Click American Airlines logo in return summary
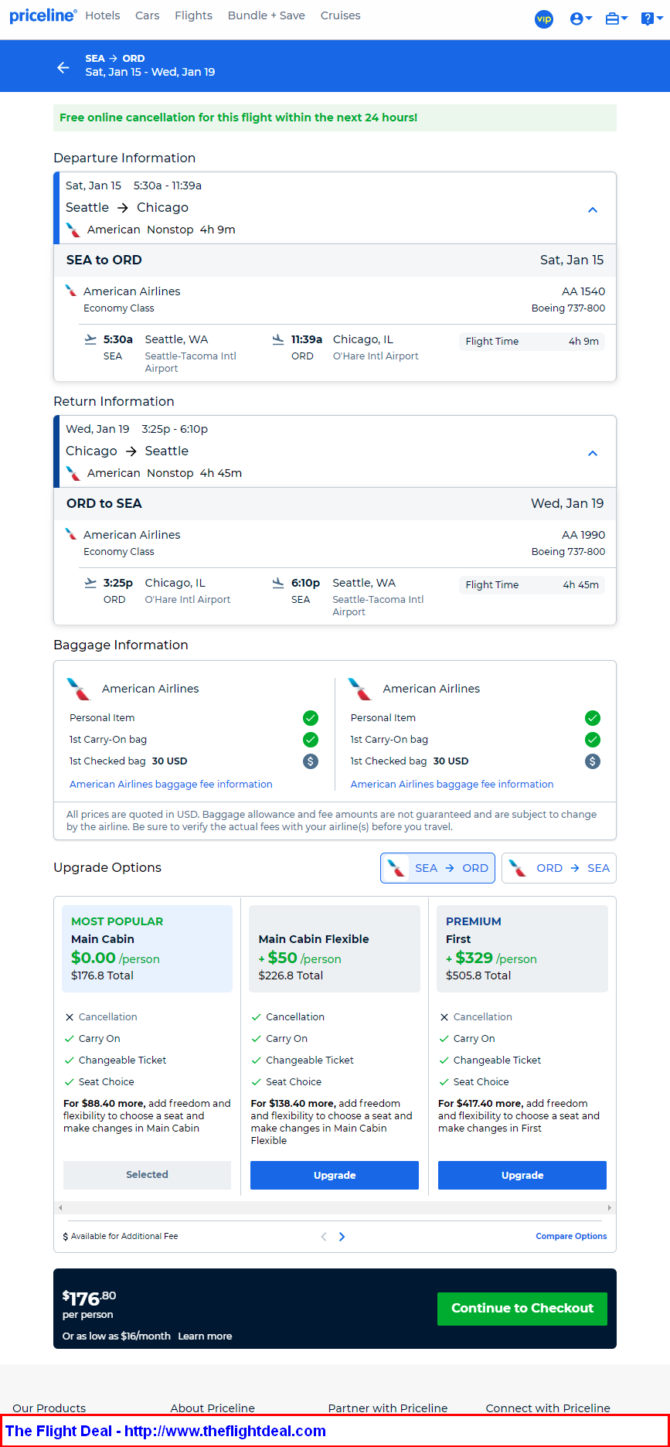The width and height of the screenshot is (670, 1447). coord(73,473)
